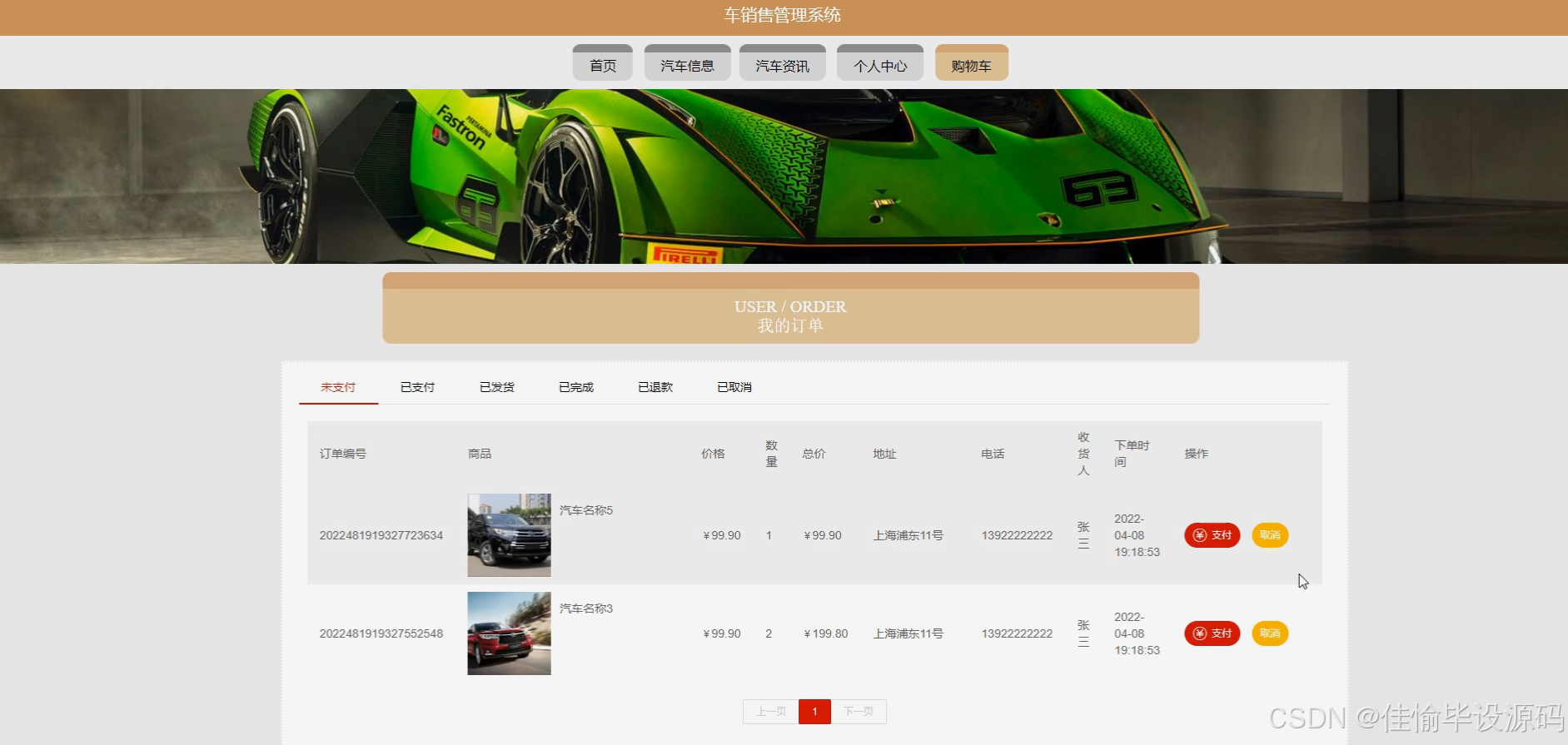The height and width of the screenshot is (745, 1568).
Task: Click the 我的订单 section heading
Action: 790,325
